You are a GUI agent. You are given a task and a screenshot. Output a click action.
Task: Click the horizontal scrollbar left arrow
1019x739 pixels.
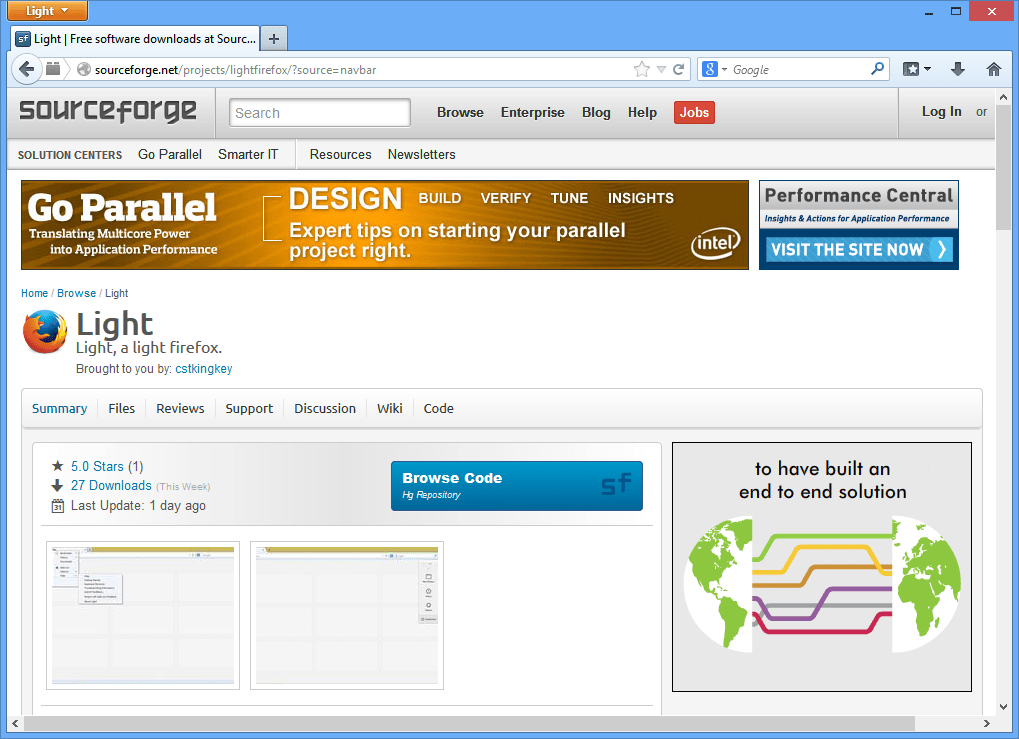point(15,723)
